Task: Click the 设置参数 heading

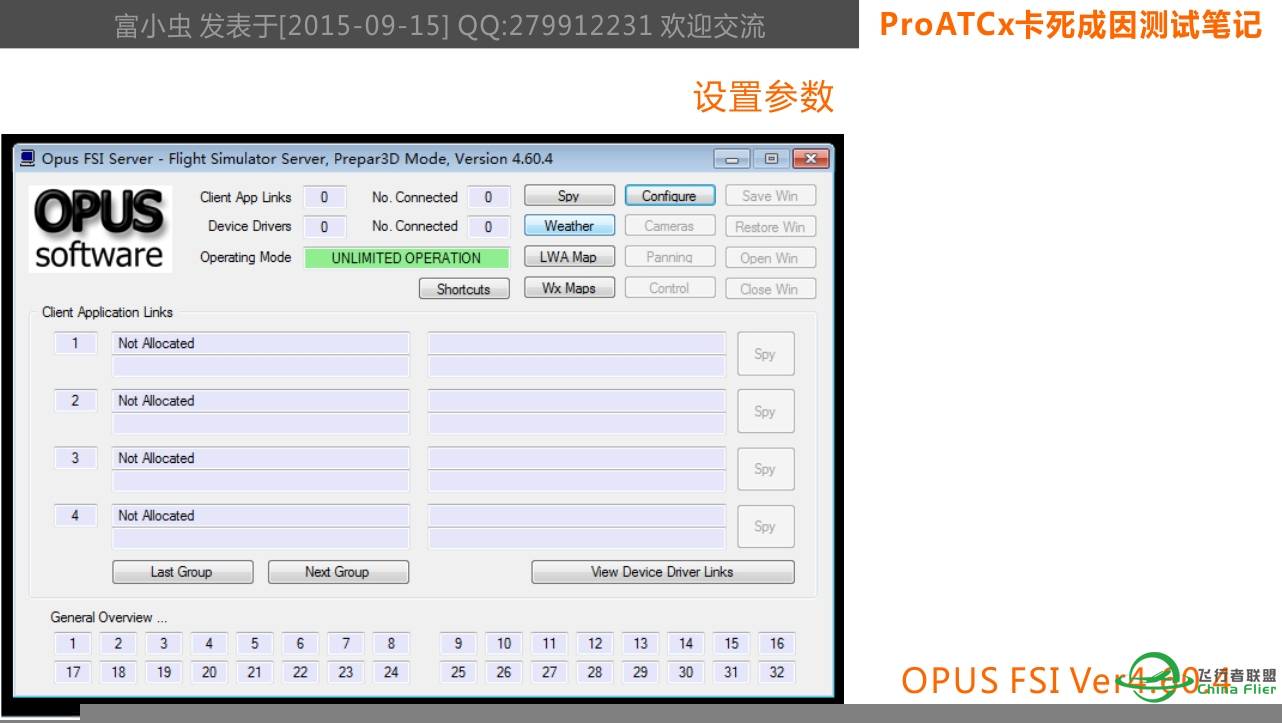Action: (x=764, y=96)
